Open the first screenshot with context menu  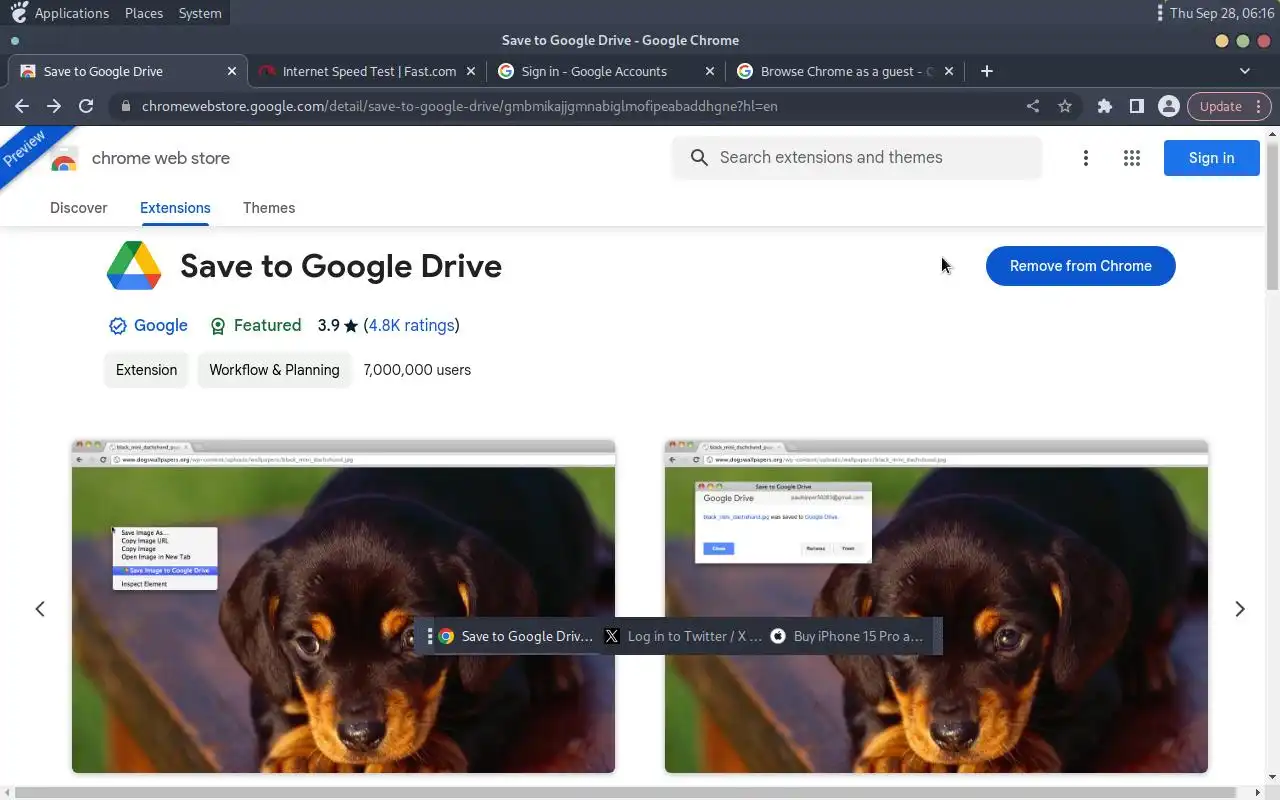(343, 606)
